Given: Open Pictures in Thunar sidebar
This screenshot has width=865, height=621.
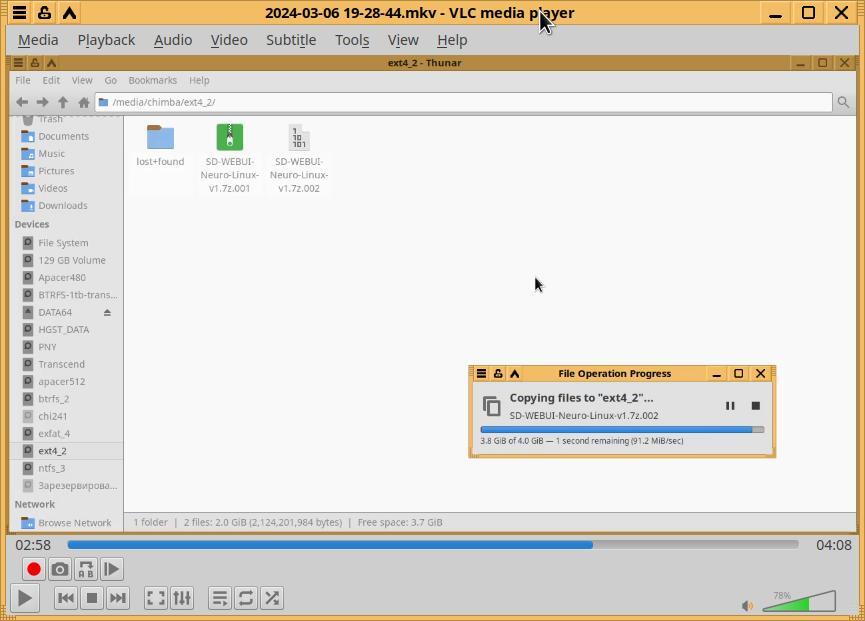Looking at the screenshot, I should [x=56, y=171].
